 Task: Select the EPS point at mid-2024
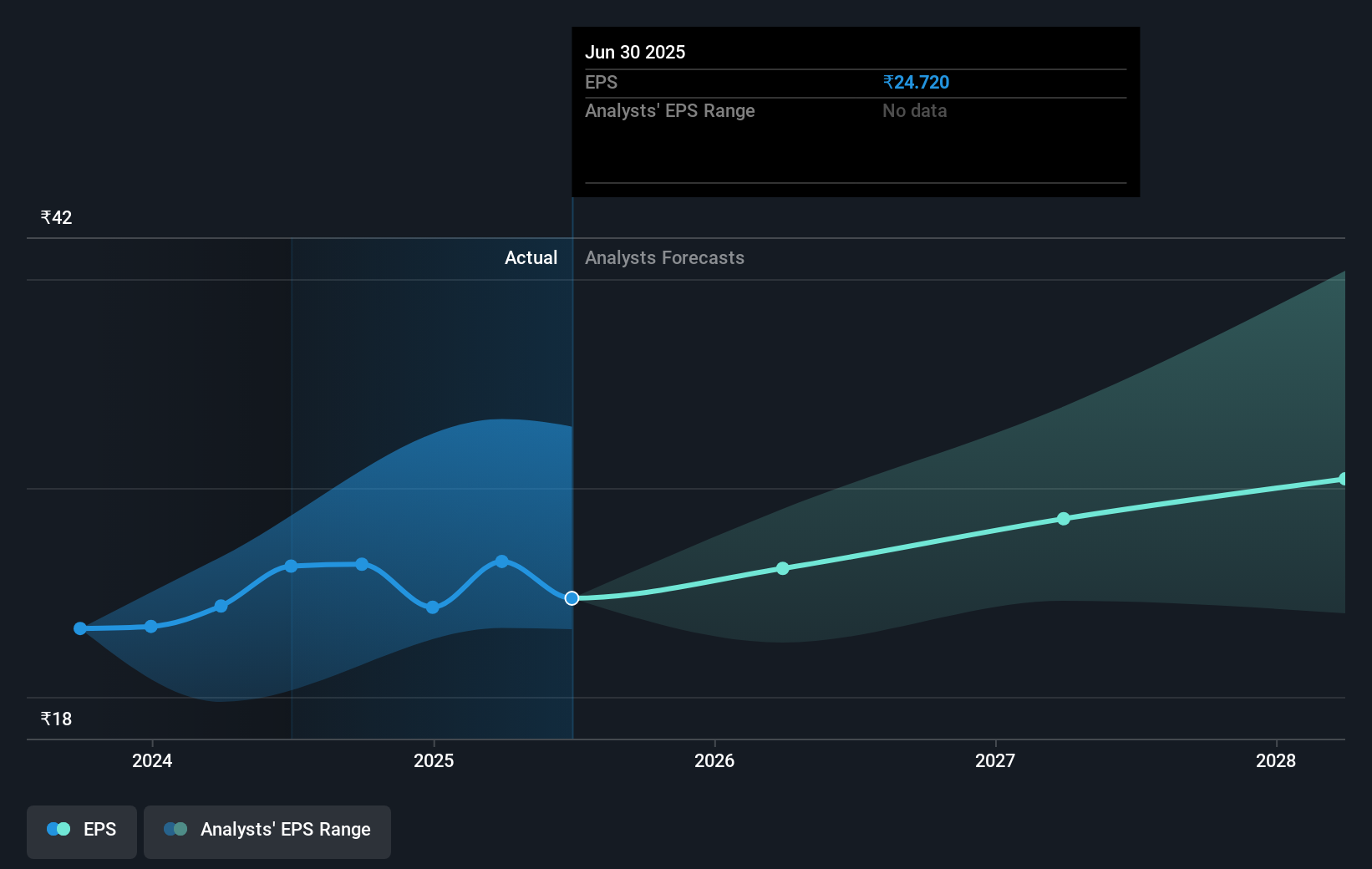[x=291, y=566]
